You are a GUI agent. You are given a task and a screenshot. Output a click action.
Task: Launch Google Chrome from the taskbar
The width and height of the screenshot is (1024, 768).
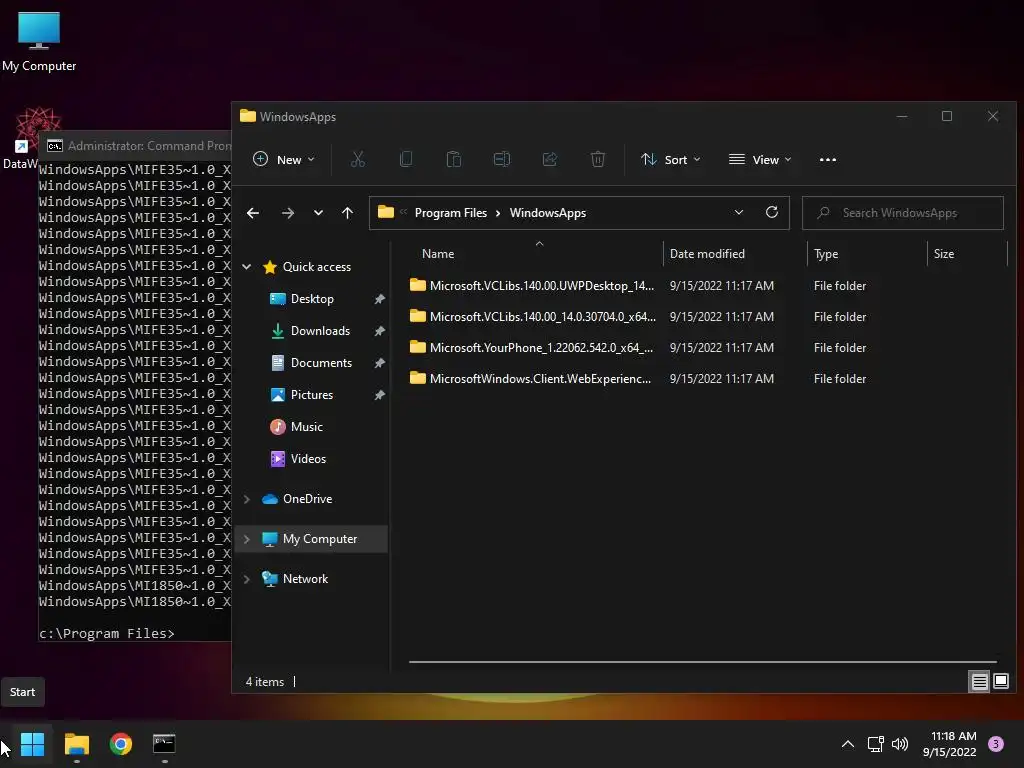(120, 744)
